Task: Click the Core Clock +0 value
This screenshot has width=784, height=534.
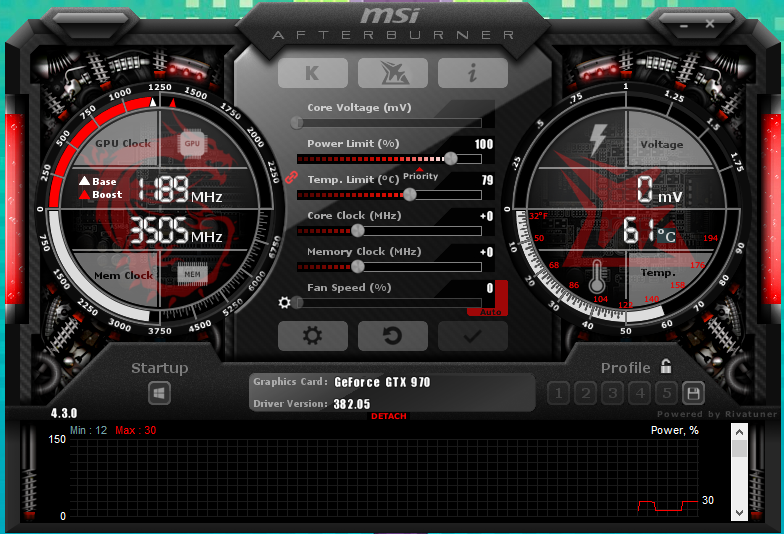Action: (486, 216)
